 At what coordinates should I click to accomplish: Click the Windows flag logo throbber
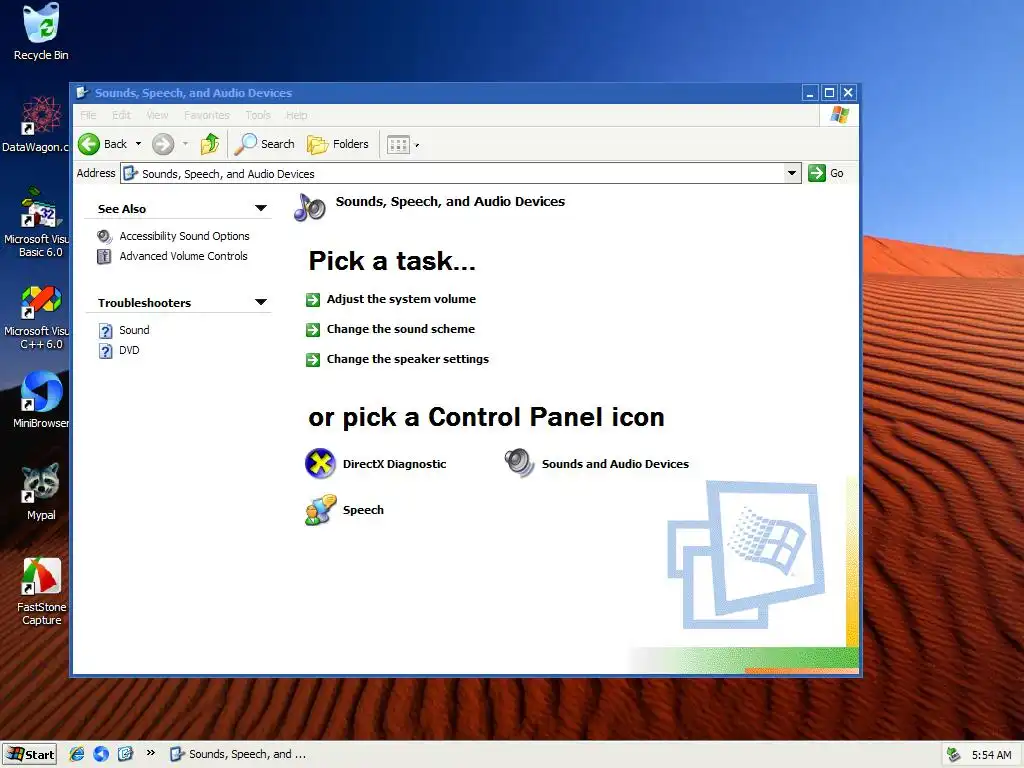(839, 115)
